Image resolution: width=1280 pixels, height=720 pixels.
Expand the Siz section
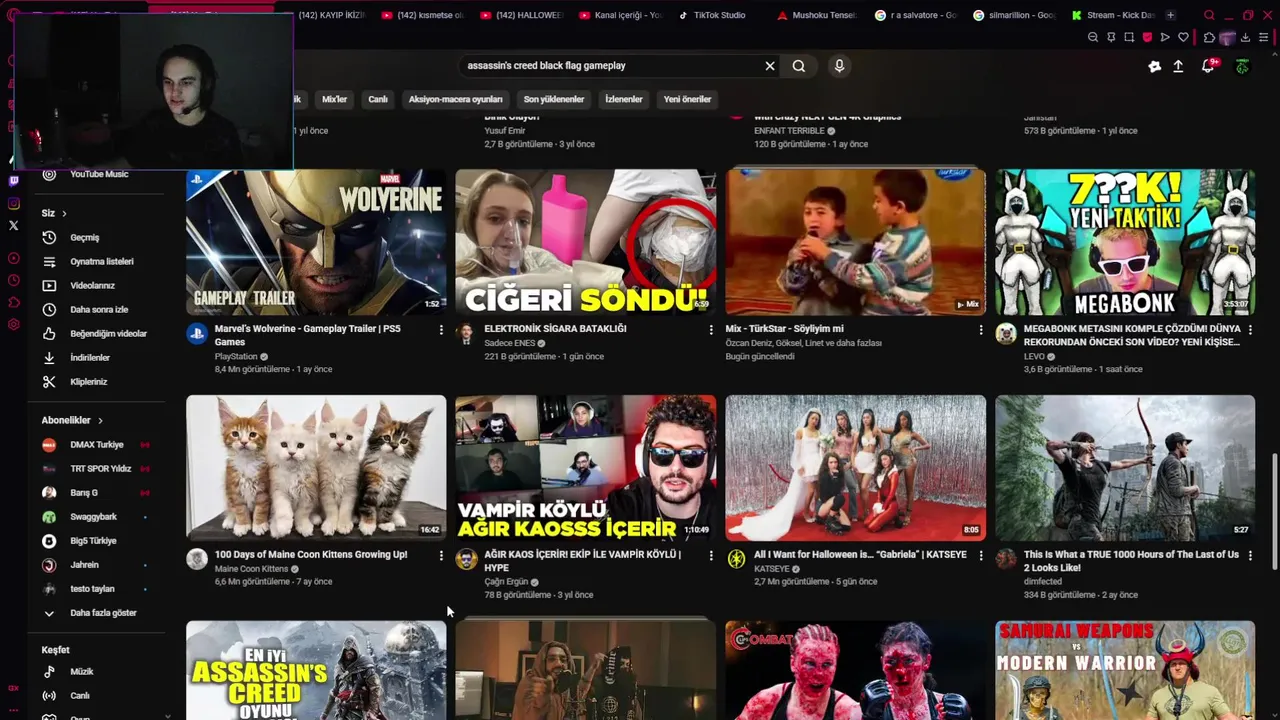coord(54,213)
